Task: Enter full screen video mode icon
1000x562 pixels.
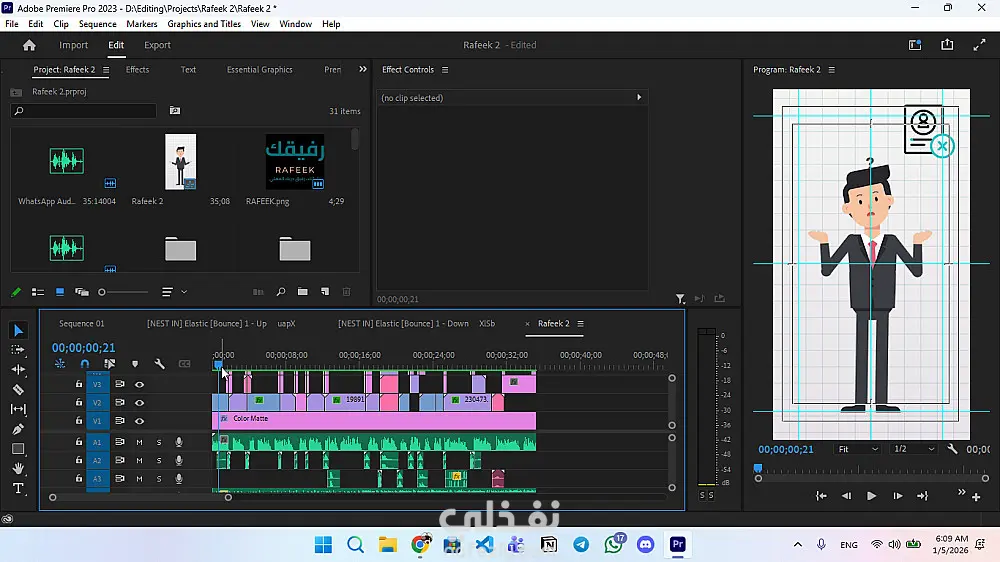Action: [980, 45]
